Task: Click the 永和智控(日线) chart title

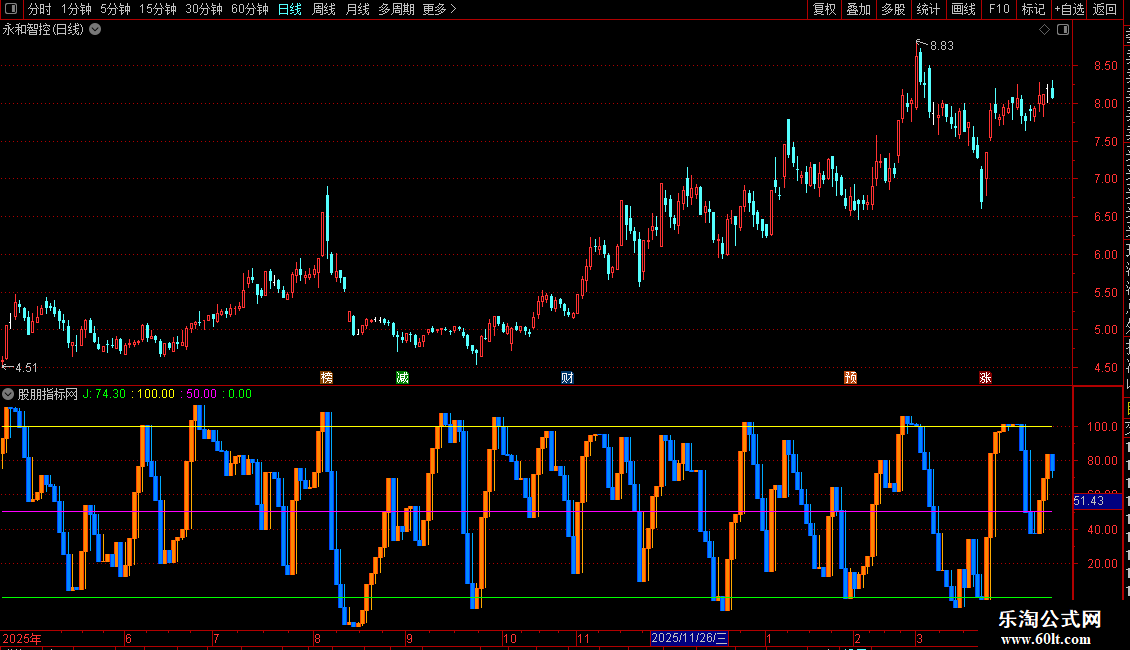Action: (43, 30)
